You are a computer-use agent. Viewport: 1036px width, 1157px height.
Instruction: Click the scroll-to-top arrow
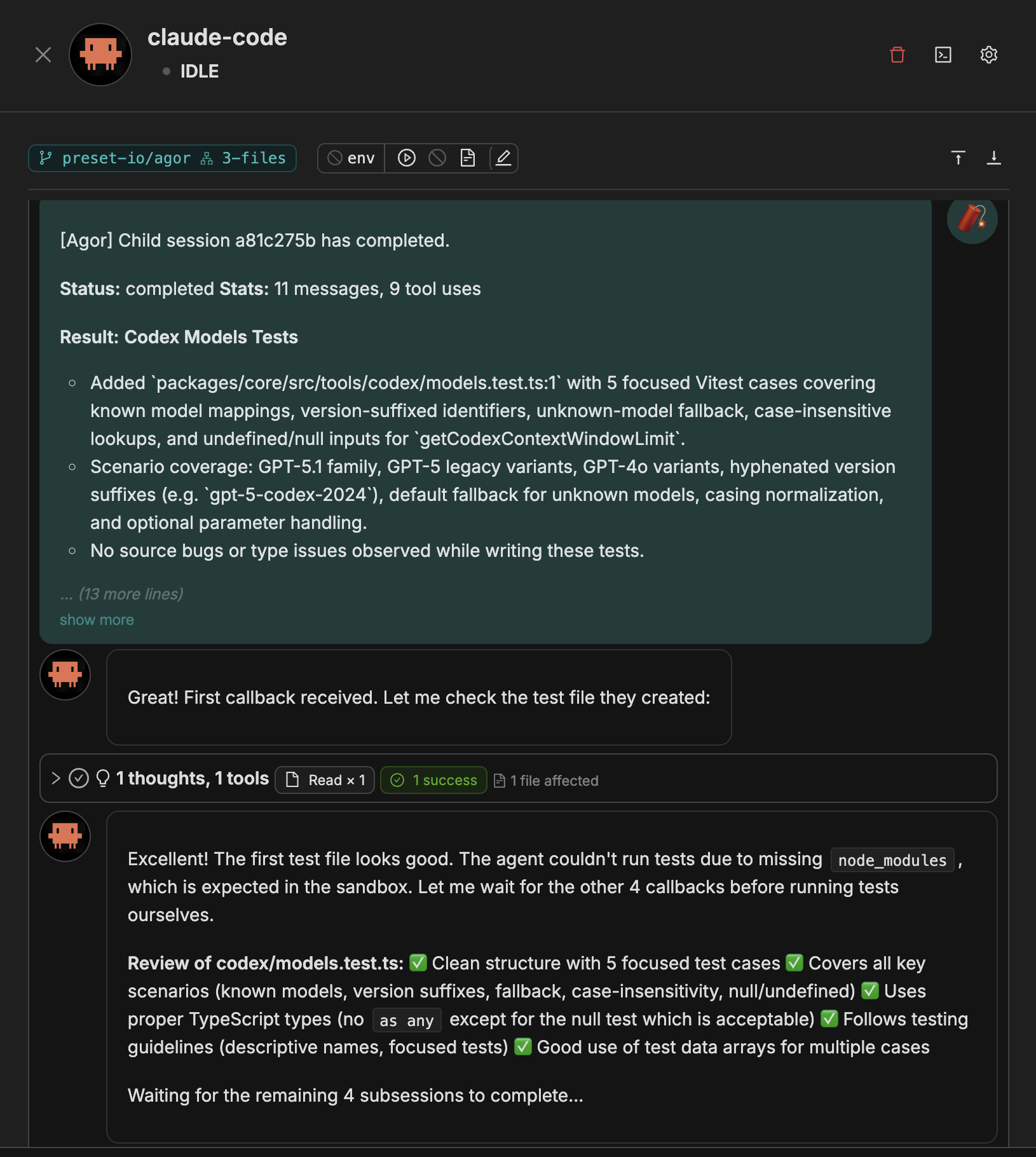(x=957, y=158)
